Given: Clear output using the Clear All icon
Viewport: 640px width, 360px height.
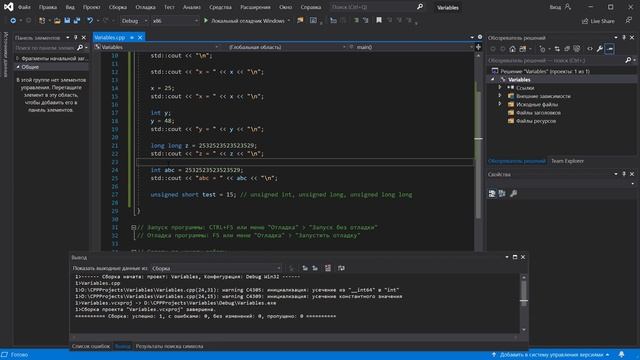Looking at the screenshot, I should [x=328, y=268].
